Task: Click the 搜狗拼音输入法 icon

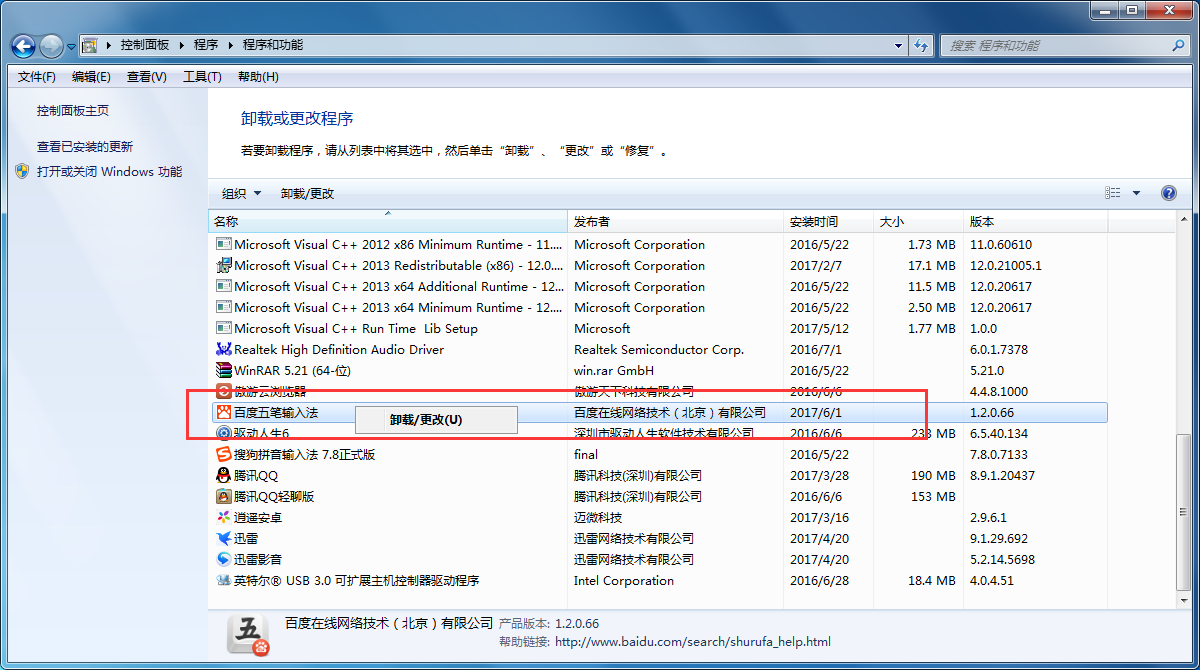Action: click(224, 455)
